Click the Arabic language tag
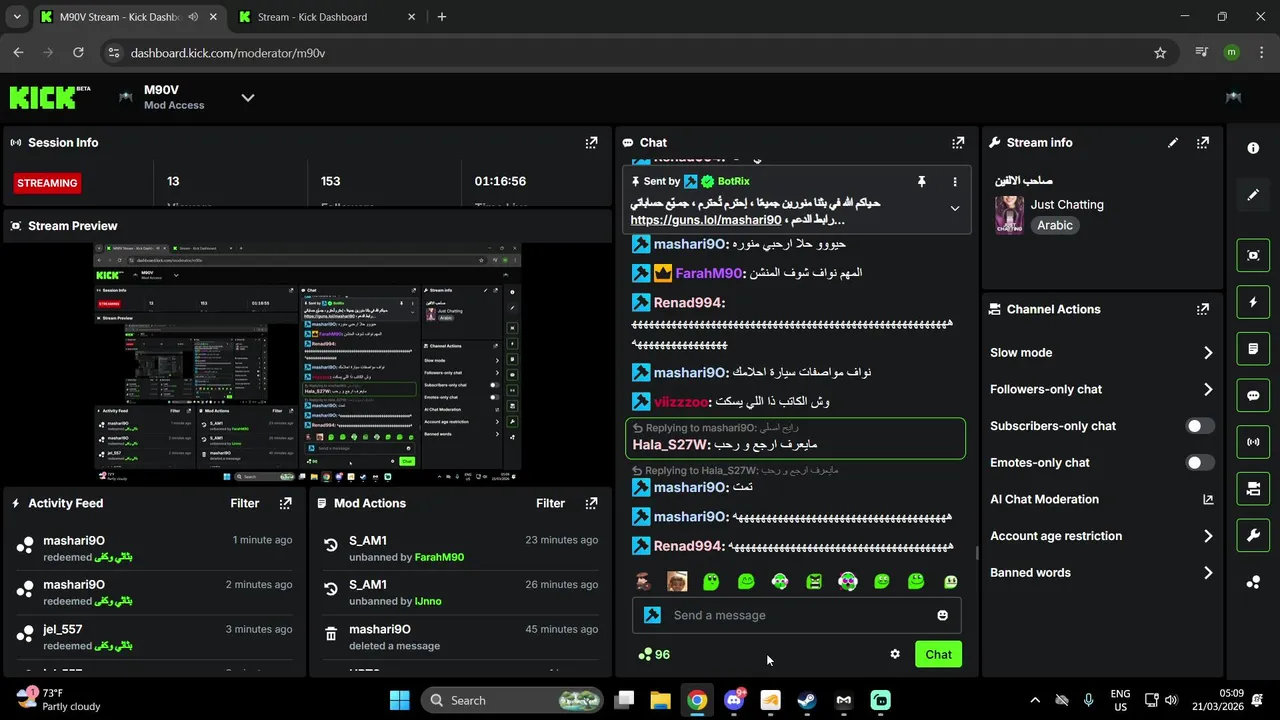Image resolution: width=1280 pixels, height=720 pixels. click(x=1055, y=226)
